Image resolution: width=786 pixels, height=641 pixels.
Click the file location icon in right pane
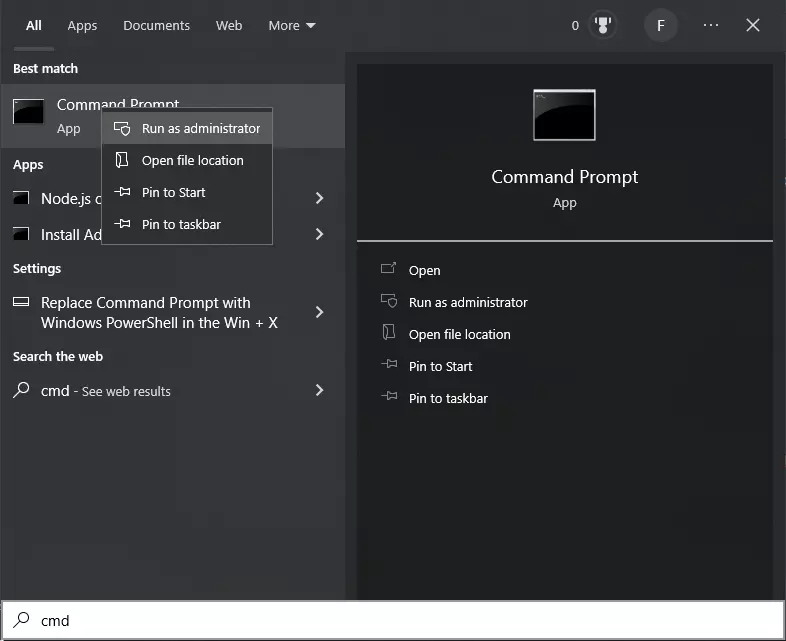(388, 332)
